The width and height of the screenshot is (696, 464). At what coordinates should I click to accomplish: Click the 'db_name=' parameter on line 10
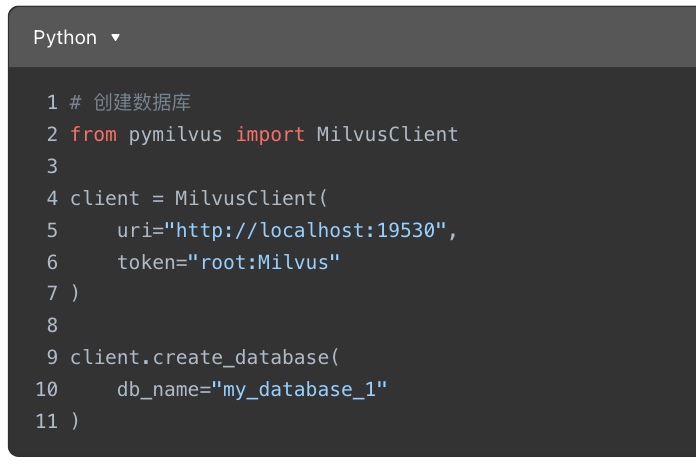tap(164, 389)
